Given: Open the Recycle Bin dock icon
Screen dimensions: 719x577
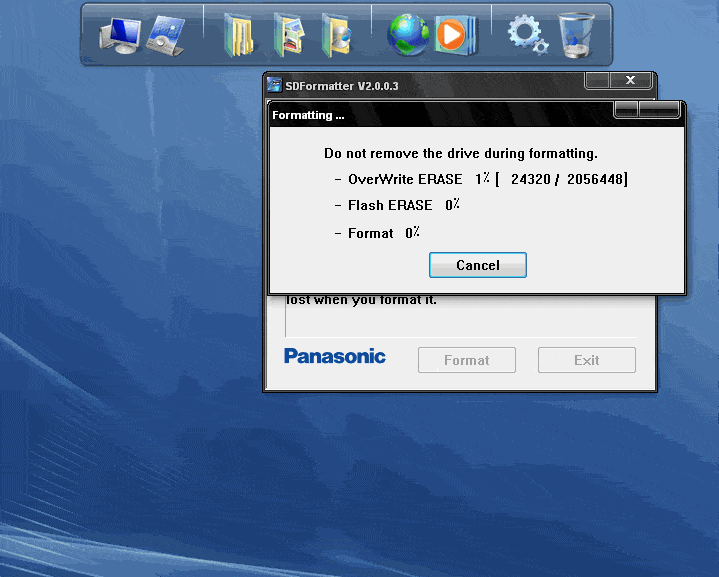Looking at the screenshot, I should [x=576, y=35].
